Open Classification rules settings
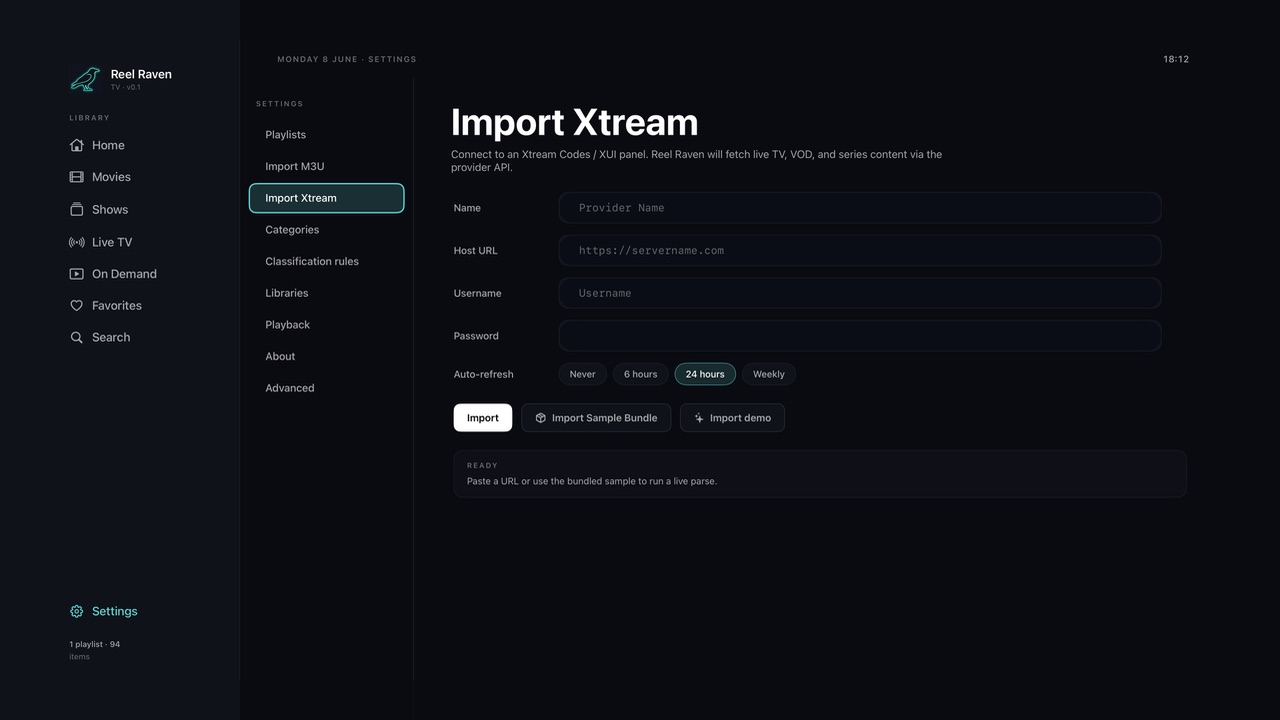1280x720 pixels. (x=326, y=261)
